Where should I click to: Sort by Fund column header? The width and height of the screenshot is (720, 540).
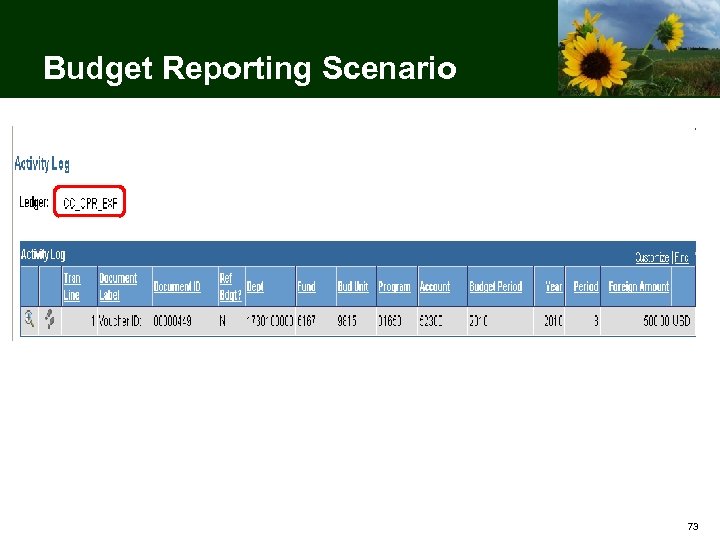coord(306,287)
